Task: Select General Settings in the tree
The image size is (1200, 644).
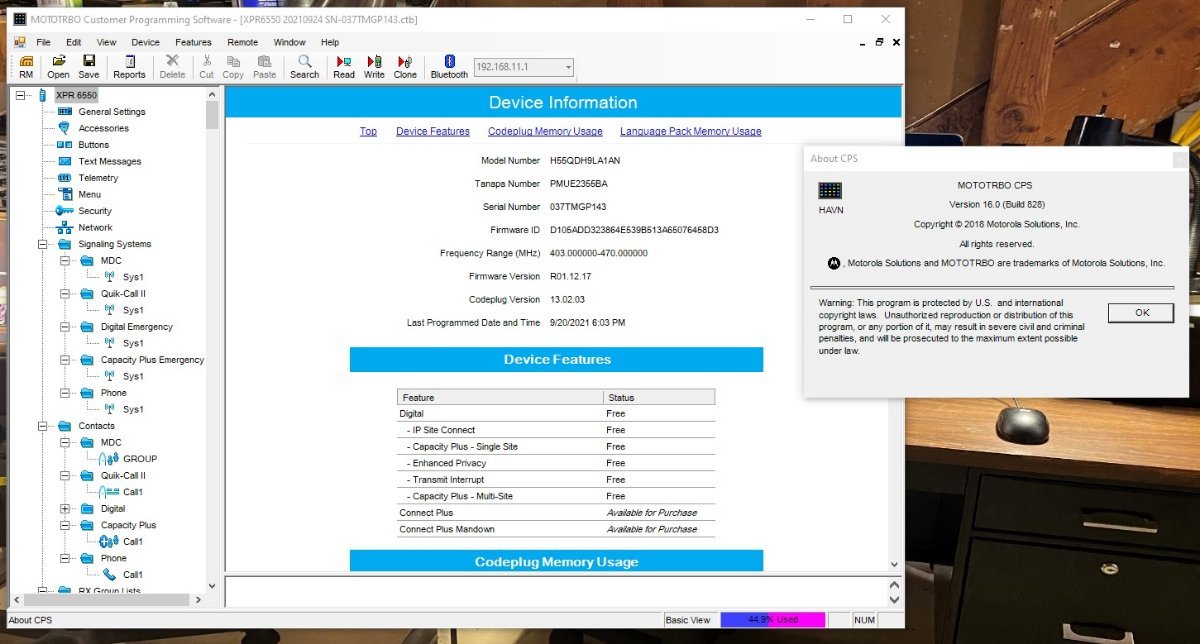Action: click(x=111, y=112)
